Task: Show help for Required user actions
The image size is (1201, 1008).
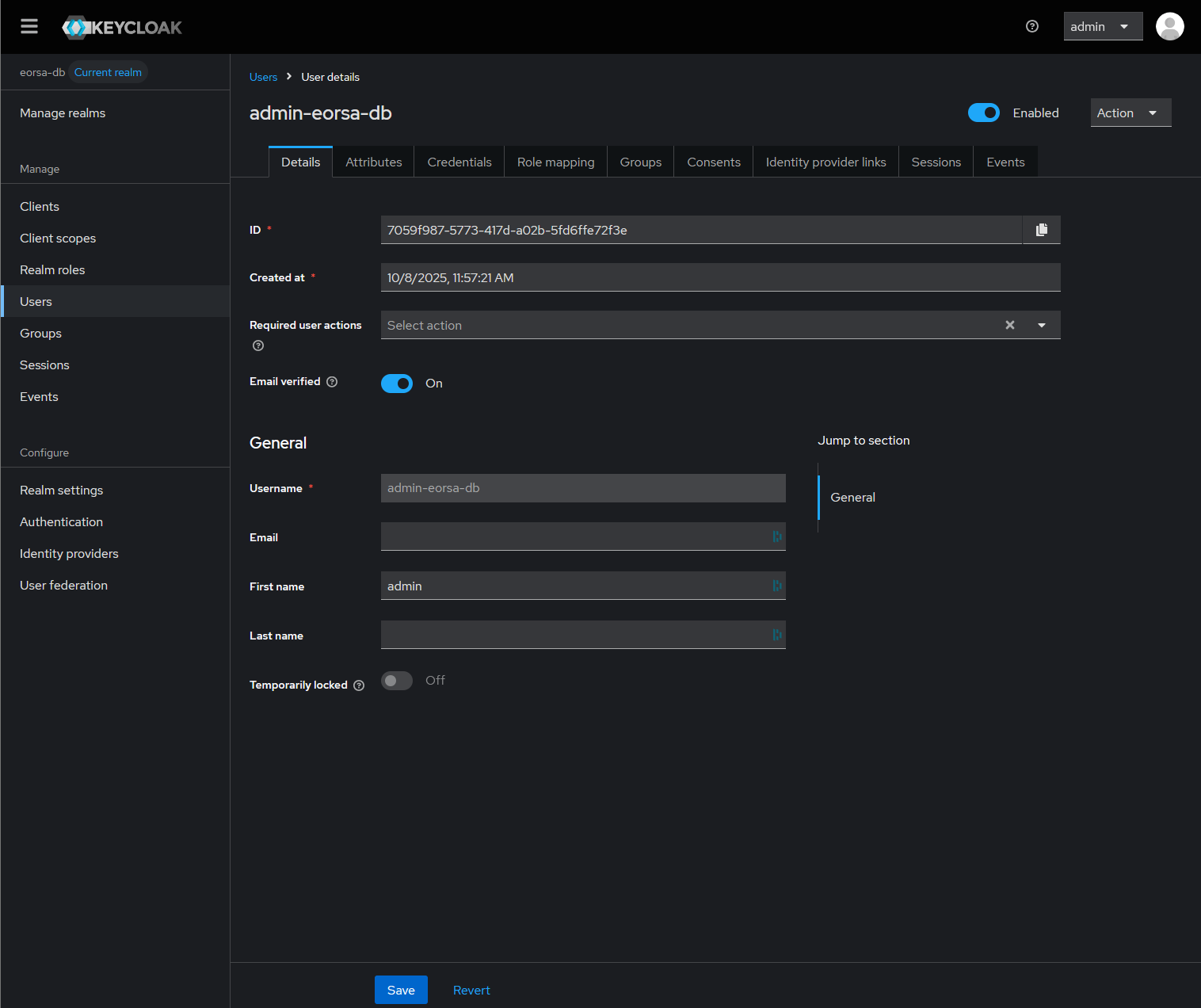Action: (258, 346)
